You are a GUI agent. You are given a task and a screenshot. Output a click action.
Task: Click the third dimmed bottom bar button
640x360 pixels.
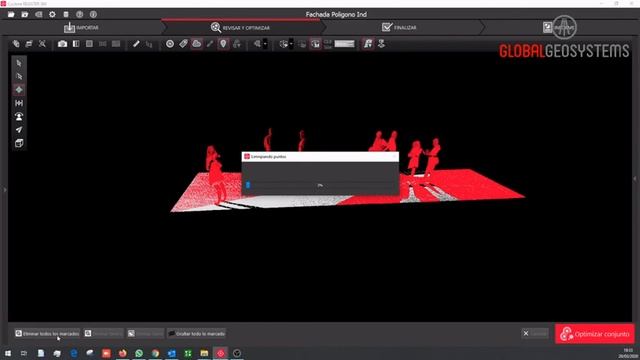(x=145, y=333)
